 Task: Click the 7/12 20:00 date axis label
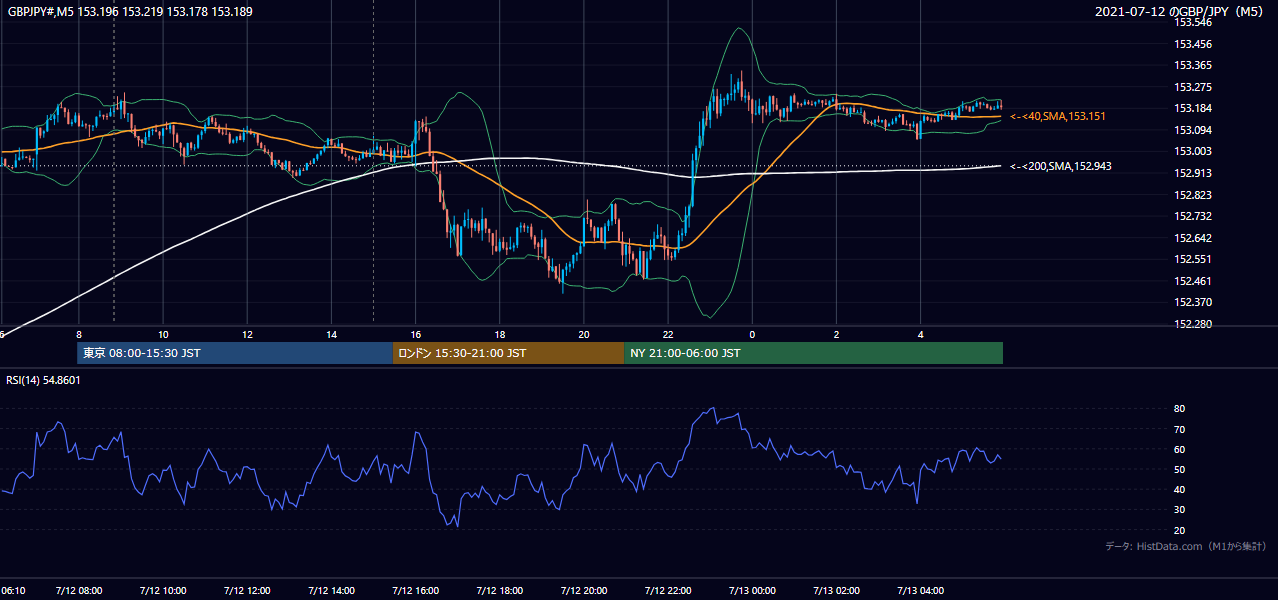[584, 591]
